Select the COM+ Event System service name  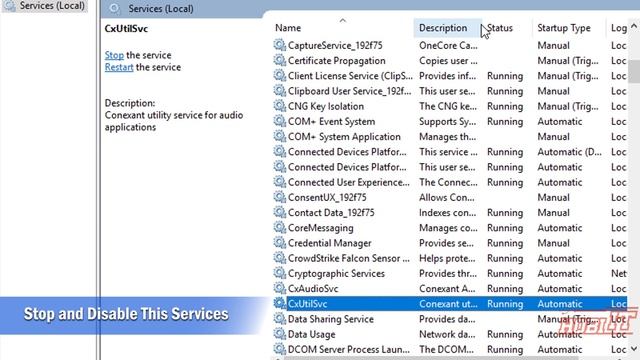[x=331, y=121]
